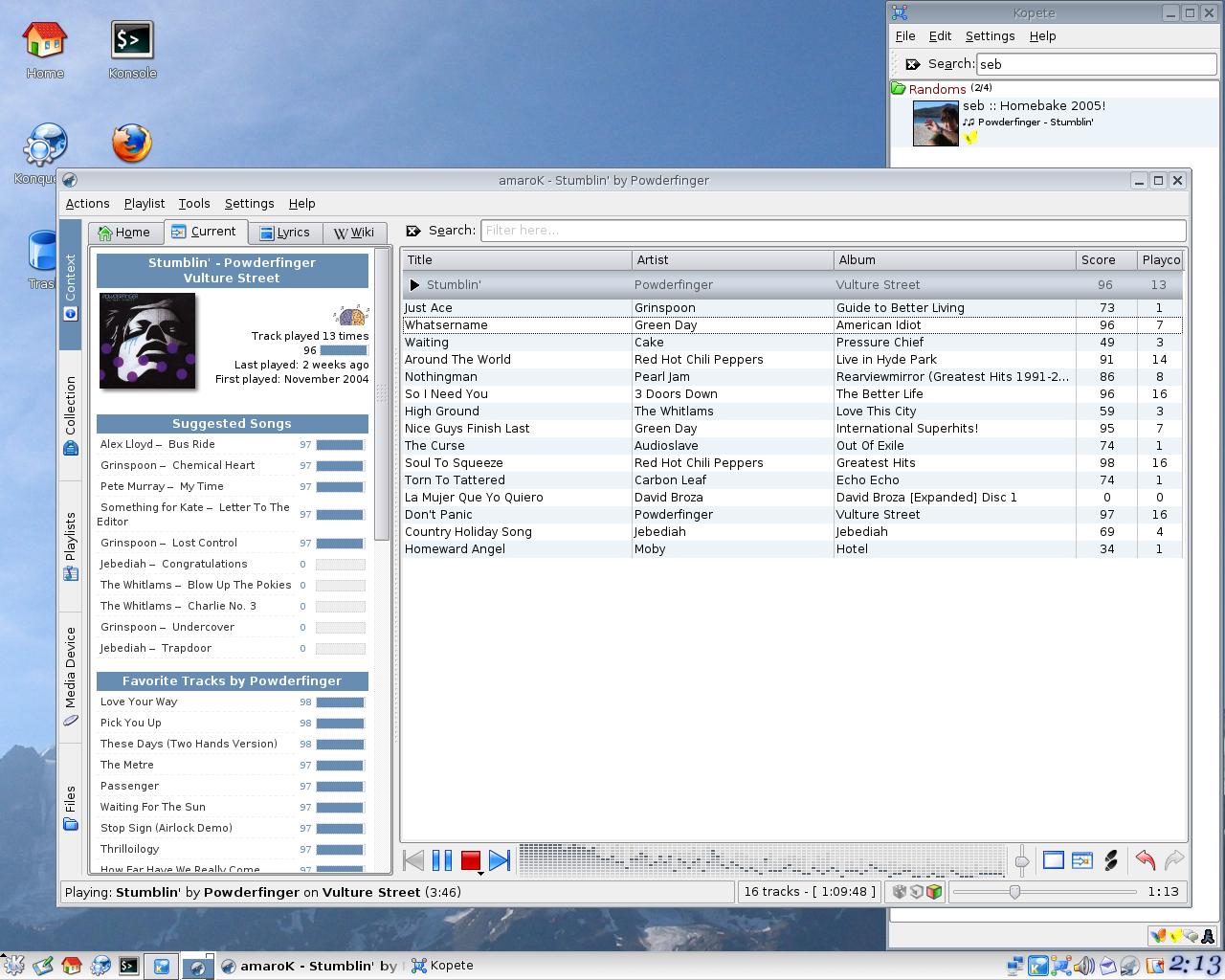
Task: Open the Tools menu in amaroK
Action: pos(194,203)
